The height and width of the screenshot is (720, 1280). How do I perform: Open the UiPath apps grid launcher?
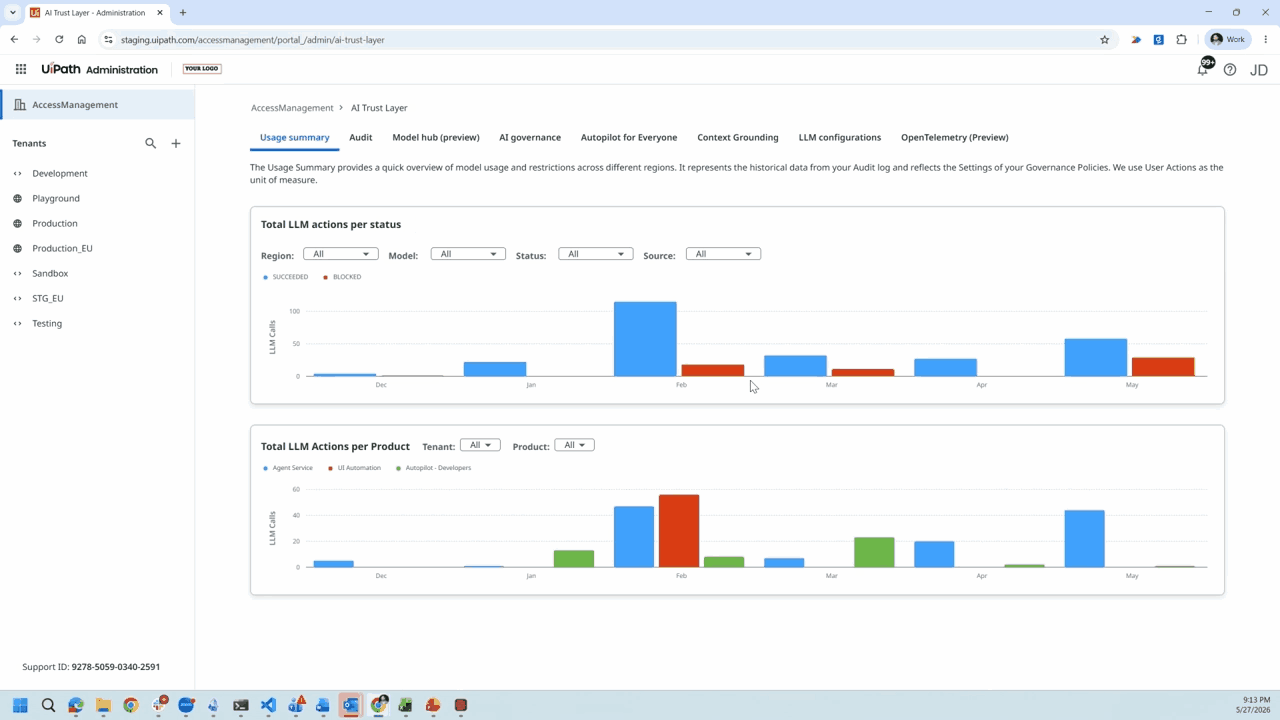20,69
